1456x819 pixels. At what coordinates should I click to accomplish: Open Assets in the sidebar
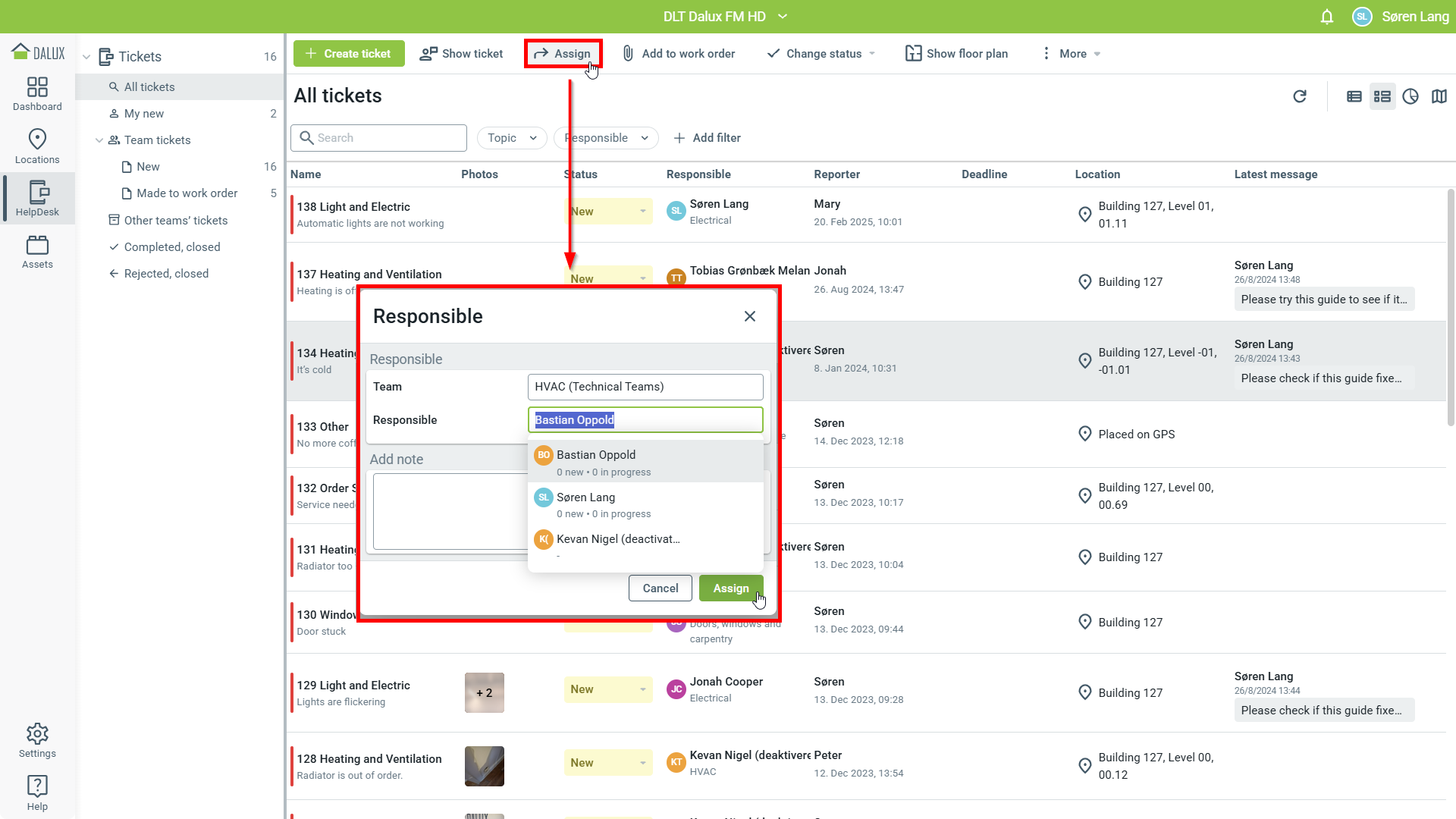(x=37, y=252)
